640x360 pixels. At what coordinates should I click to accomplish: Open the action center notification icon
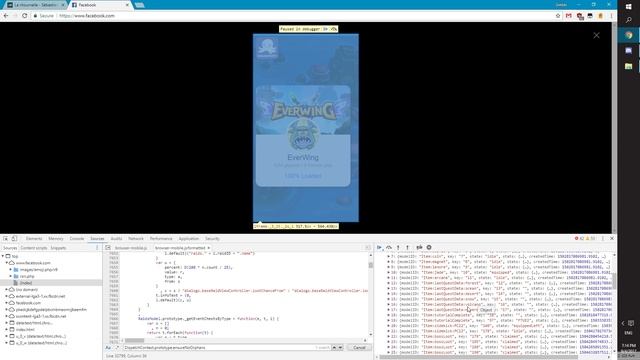tap(631, 323)
